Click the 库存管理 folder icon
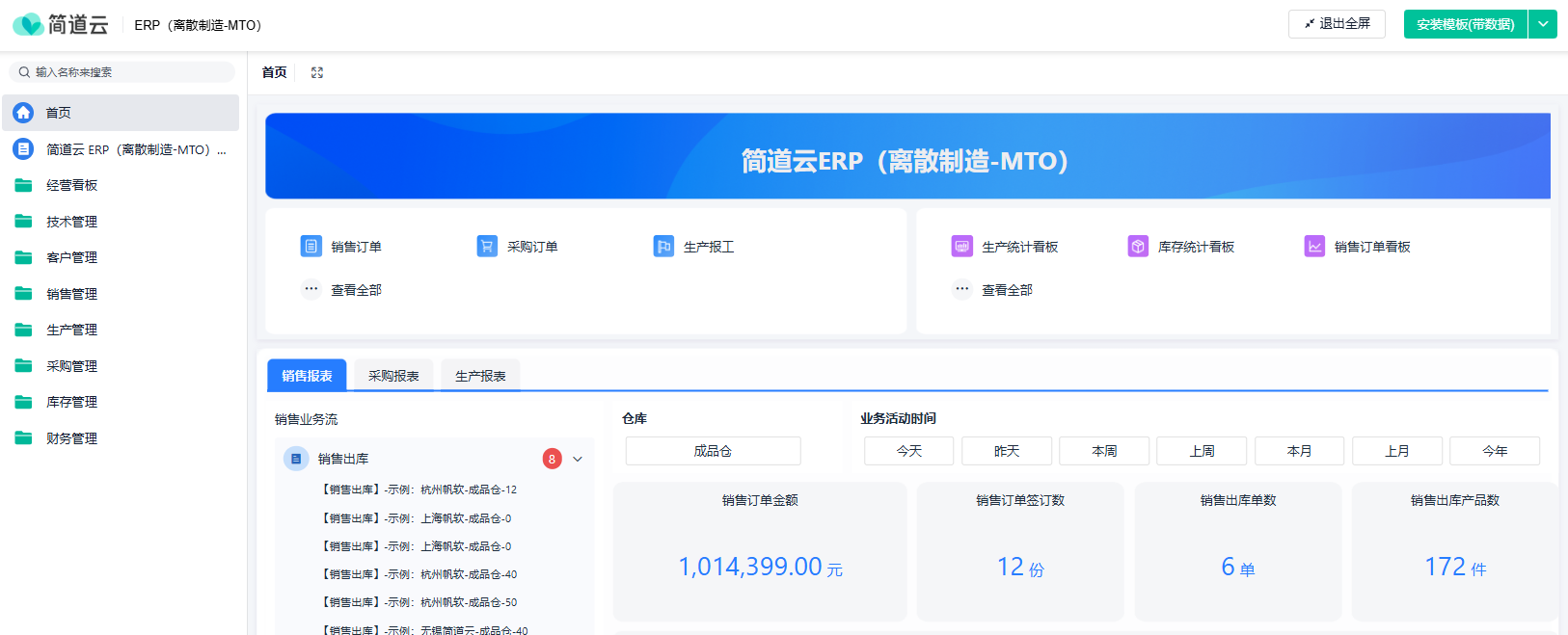The height and width of the screenshot is (635, 1568). 24,402
